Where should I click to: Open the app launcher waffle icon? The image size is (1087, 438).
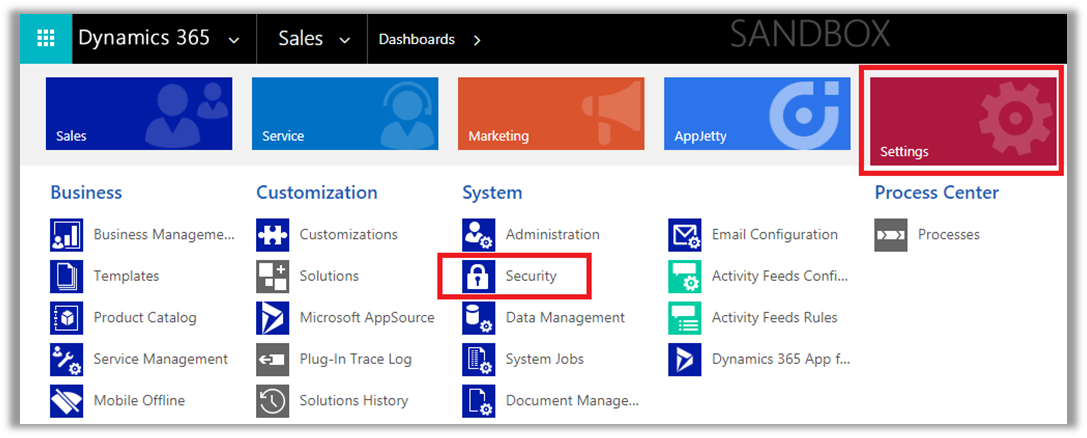click(x=45, y=39)
